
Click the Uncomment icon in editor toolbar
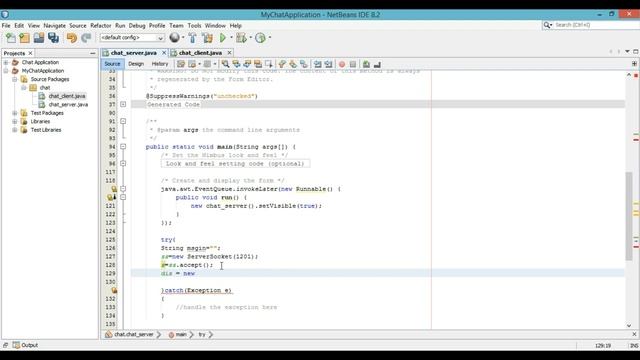tap(377, 64)
